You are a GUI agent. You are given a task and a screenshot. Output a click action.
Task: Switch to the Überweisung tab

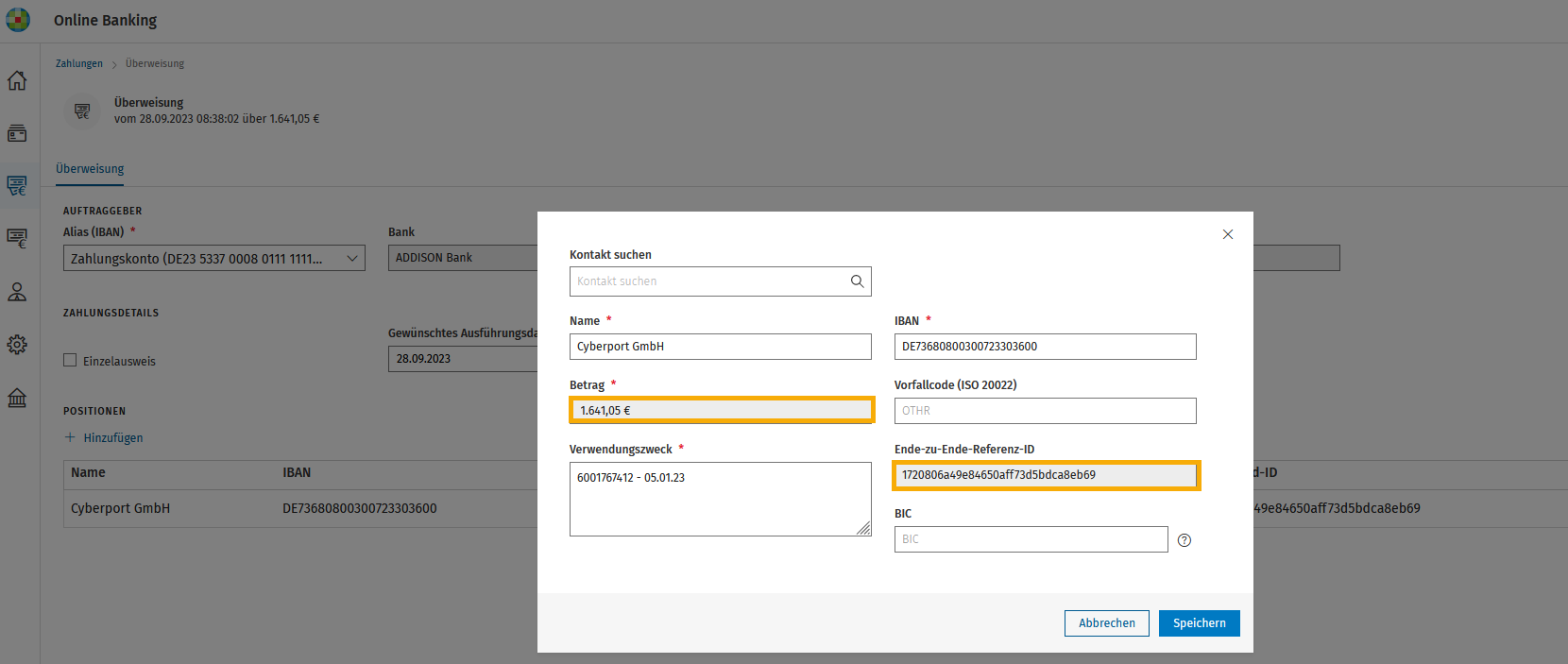coord(90,169)
